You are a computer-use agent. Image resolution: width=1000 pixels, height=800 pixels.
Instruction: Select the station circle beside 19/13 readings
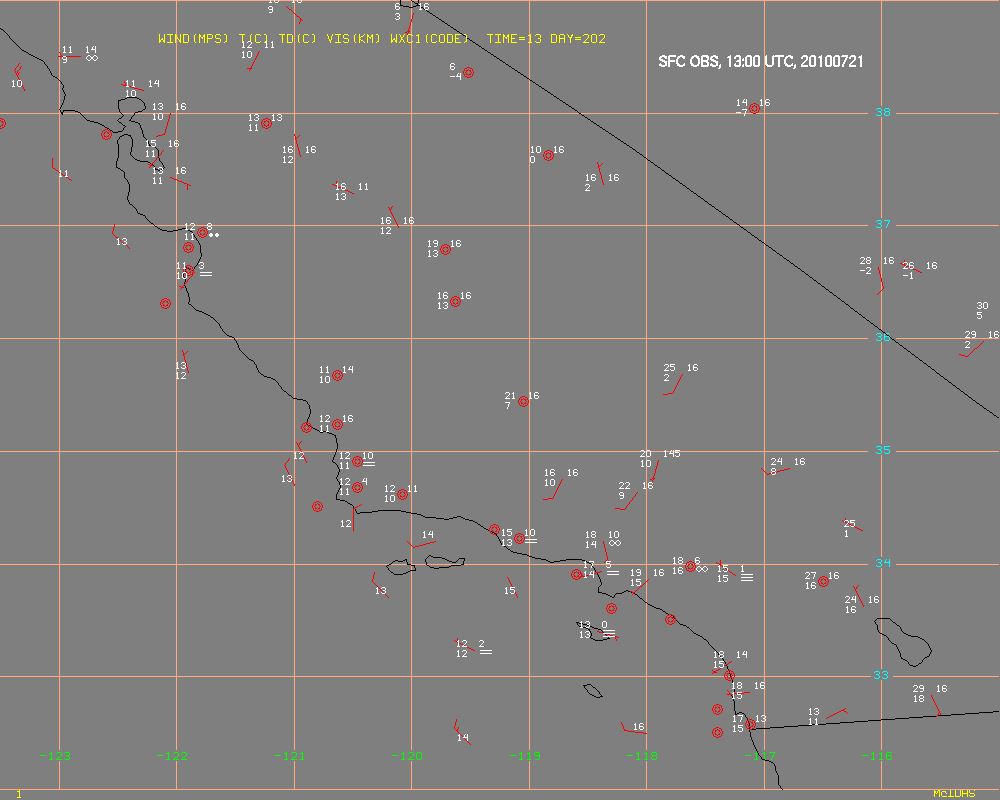pos(445,249)
